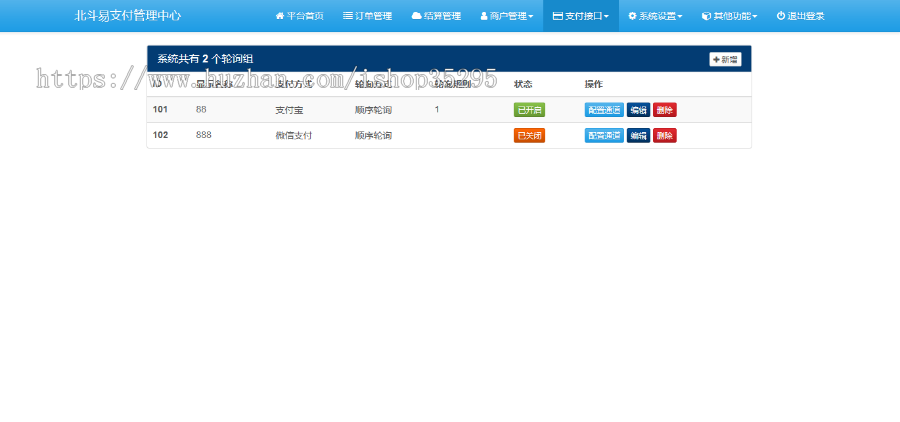Select the row ID 102 cell
The image size is (900, 422).
(160, 135)
